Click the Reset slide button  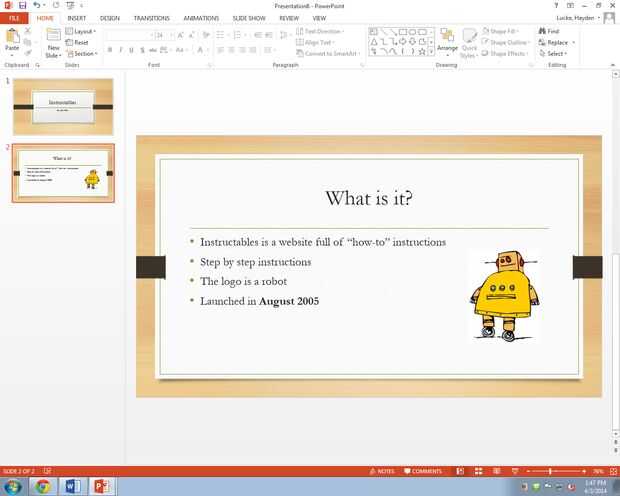click(77, 42)
